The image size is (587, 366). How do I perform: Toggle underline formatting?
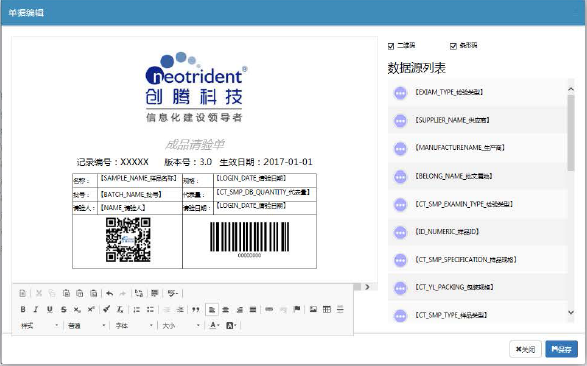[50, 309]
